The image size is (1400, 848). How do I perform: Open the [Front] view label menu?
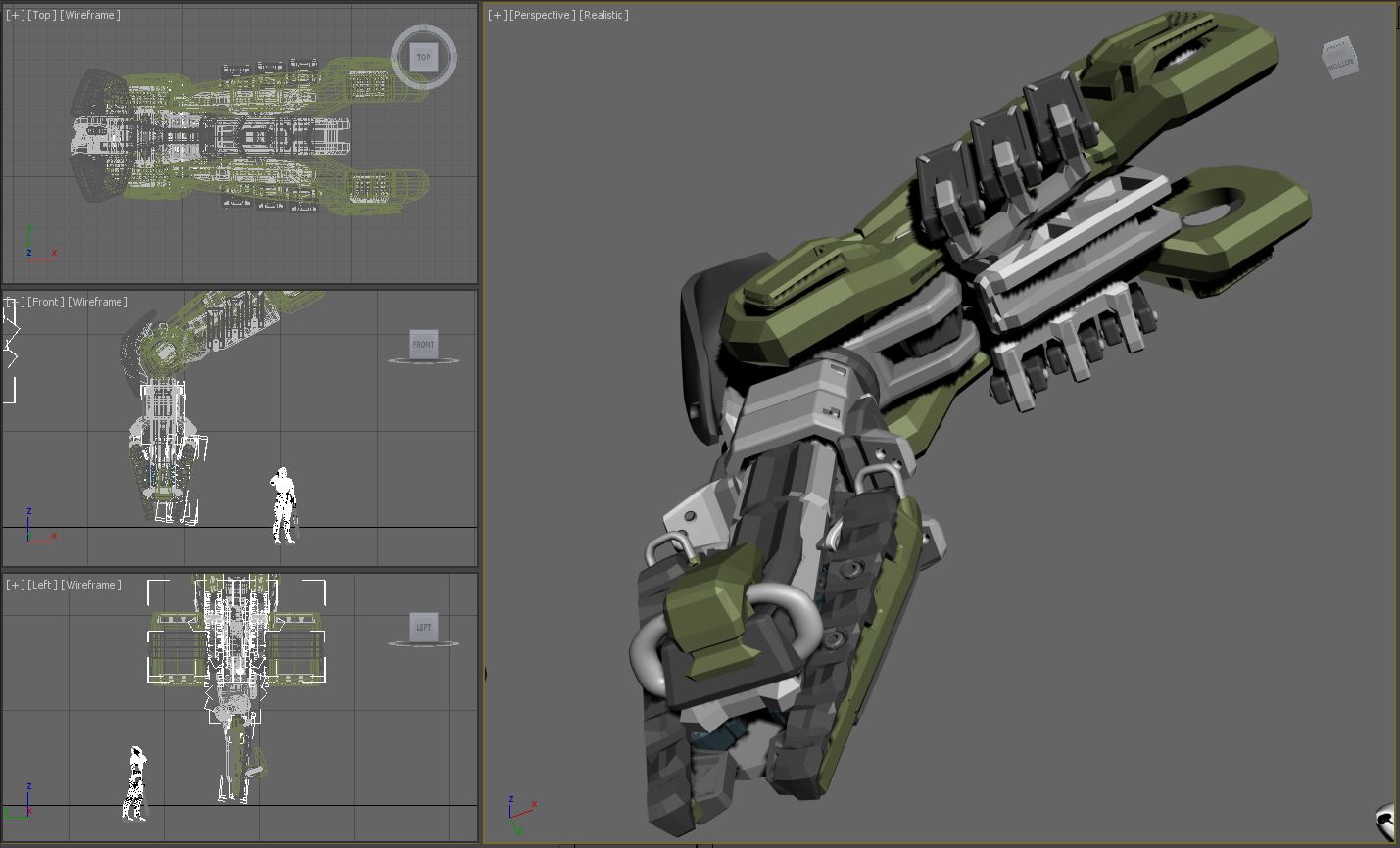point(45,302)
